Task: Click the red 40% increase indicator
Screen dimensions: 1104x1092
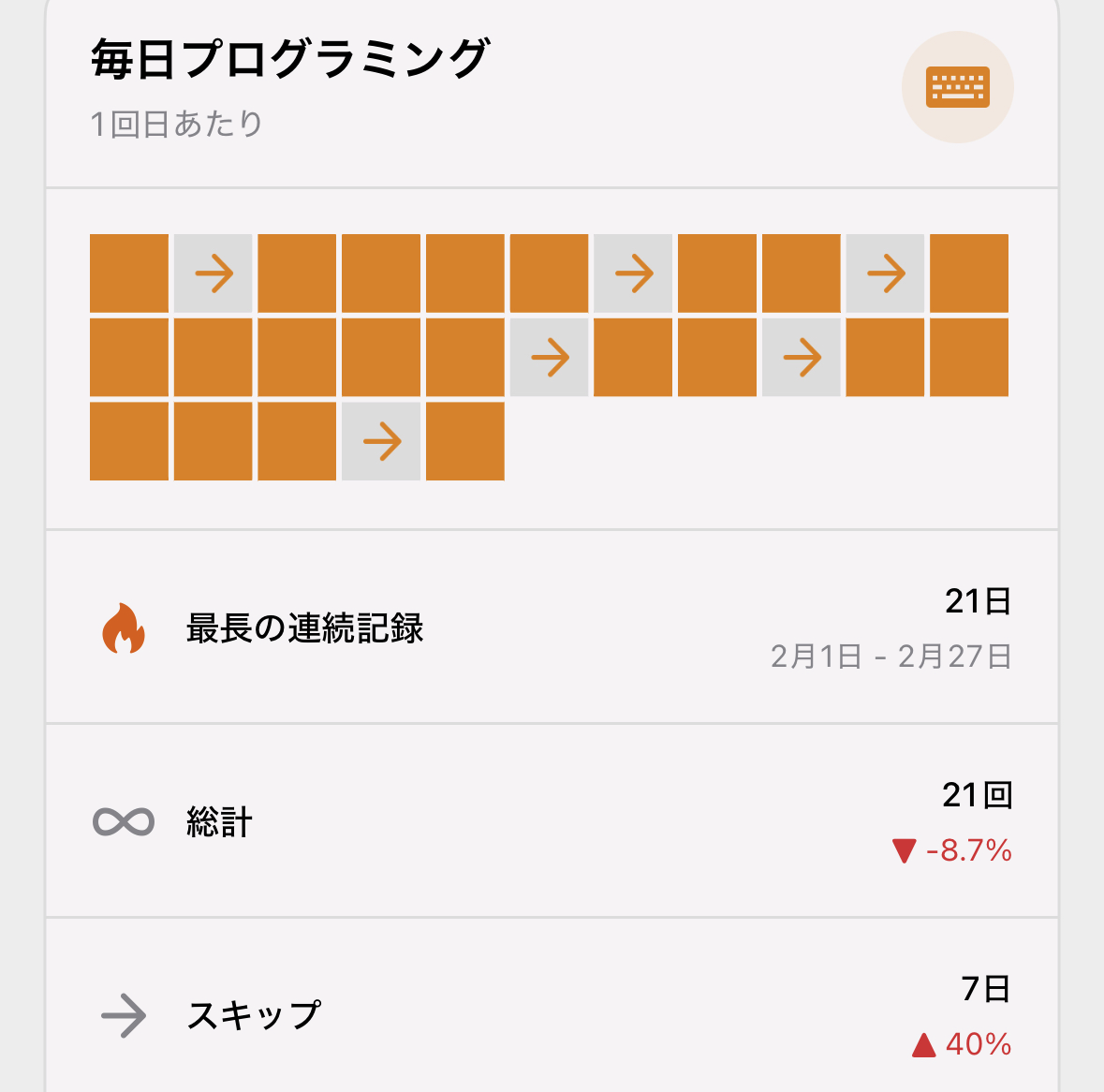Action: [962, 1044]
